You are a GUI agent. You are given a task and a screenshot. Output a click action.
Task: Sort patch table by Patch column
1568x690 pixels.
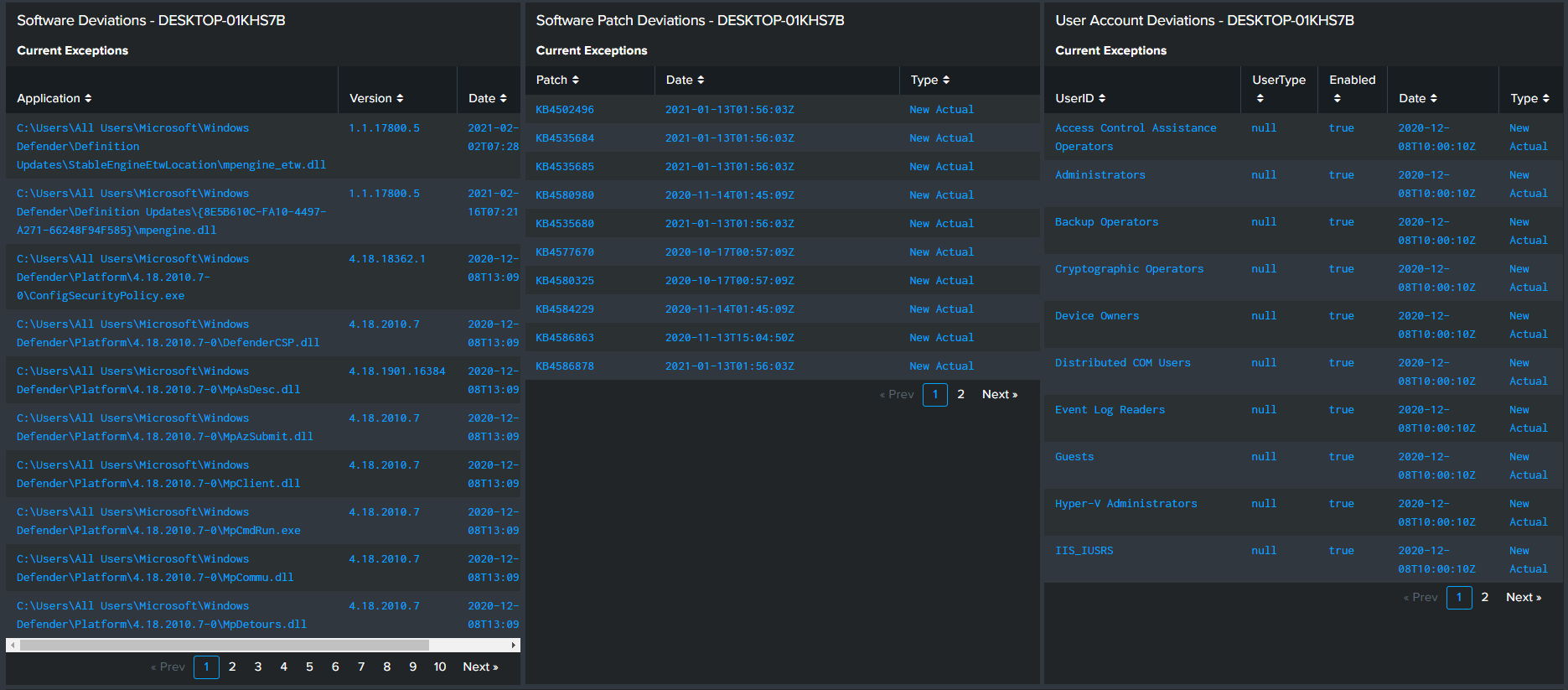point(557,80)
